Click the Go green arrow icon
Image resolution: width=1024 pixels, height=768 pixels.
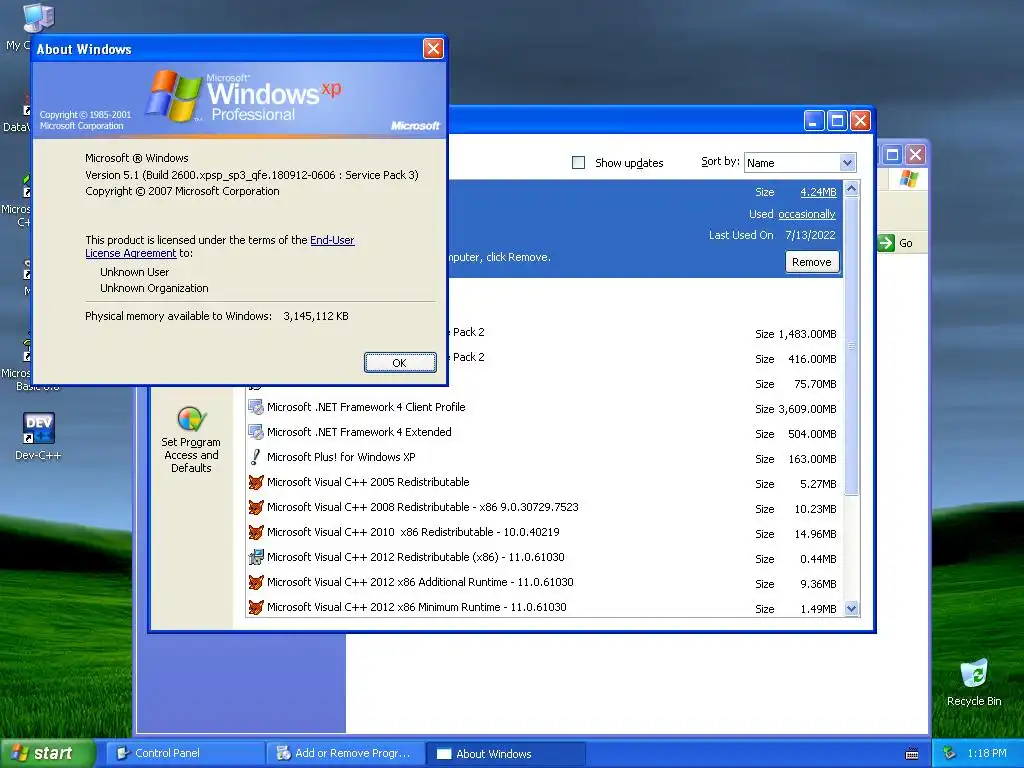[x=886, y=243]
